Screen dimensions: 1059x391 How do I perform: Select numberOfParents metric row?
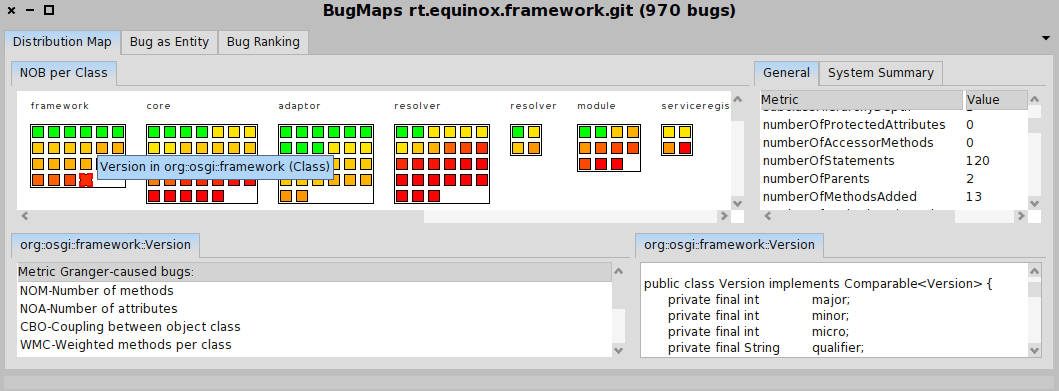(894, 179)
